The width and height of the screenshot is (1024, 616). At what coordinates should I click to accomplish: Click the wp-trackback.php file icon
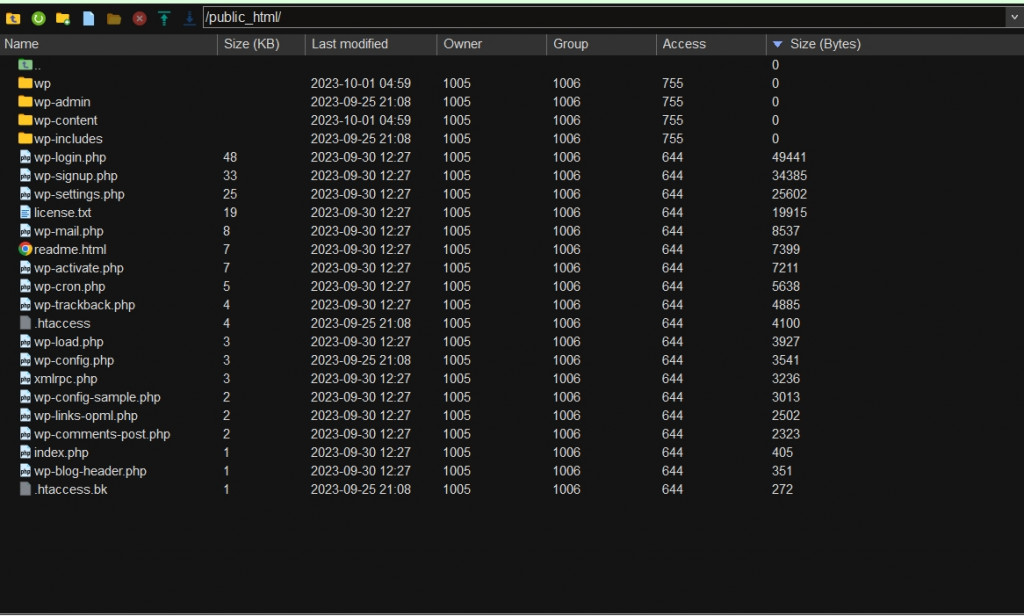tap(25, 304)
